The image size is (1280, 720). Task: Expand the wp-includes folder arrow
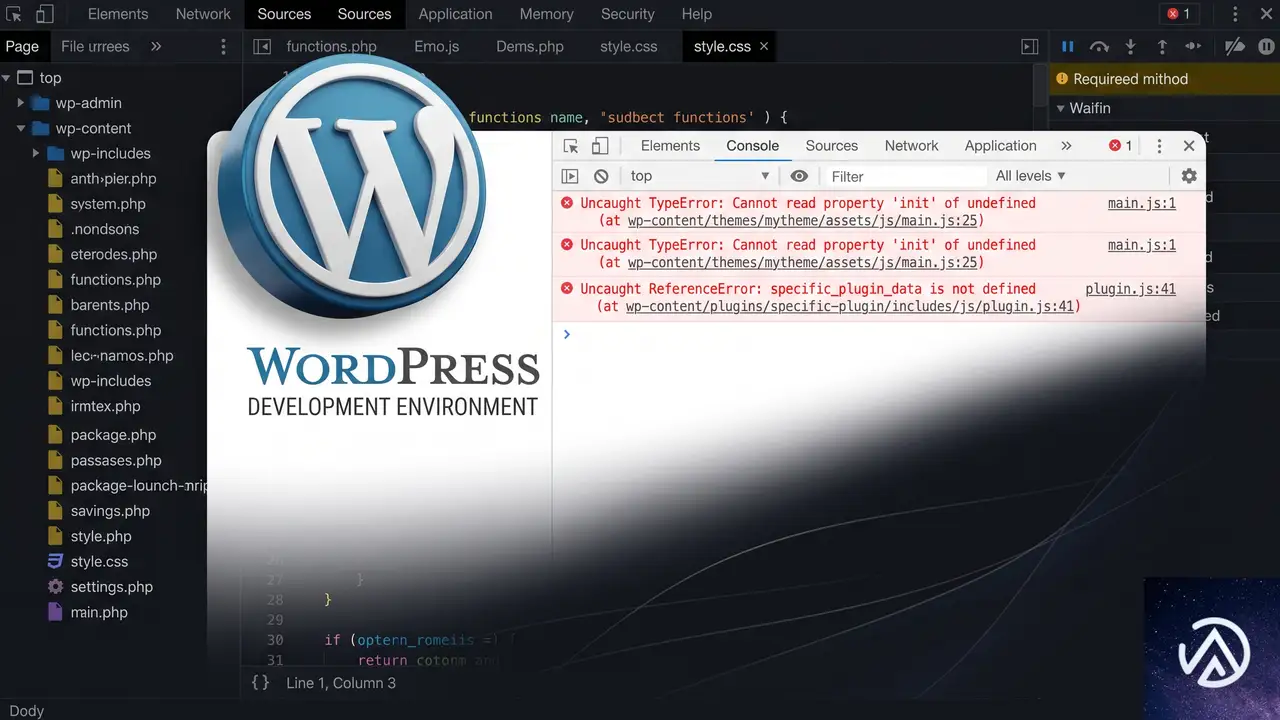point(36,153)
